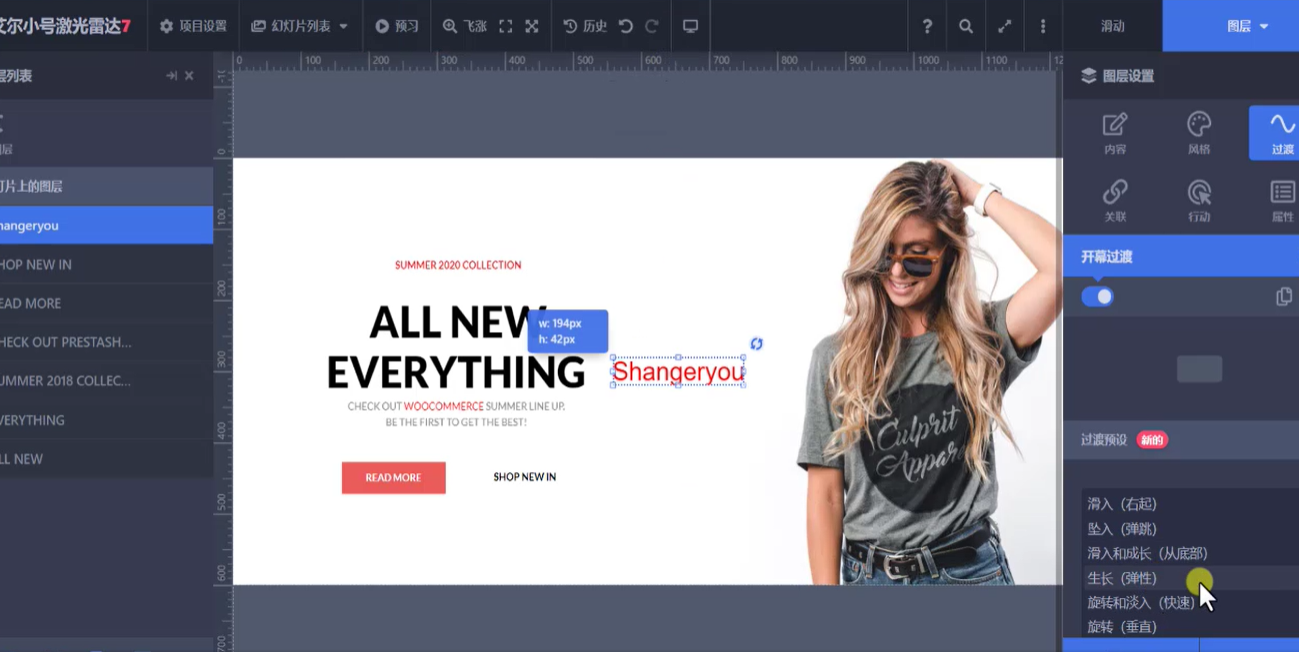Switch to the 滑动 tab
The width and height of the screenshot is (1299, 652).
pyautogui.click(x=1112, y=26)
